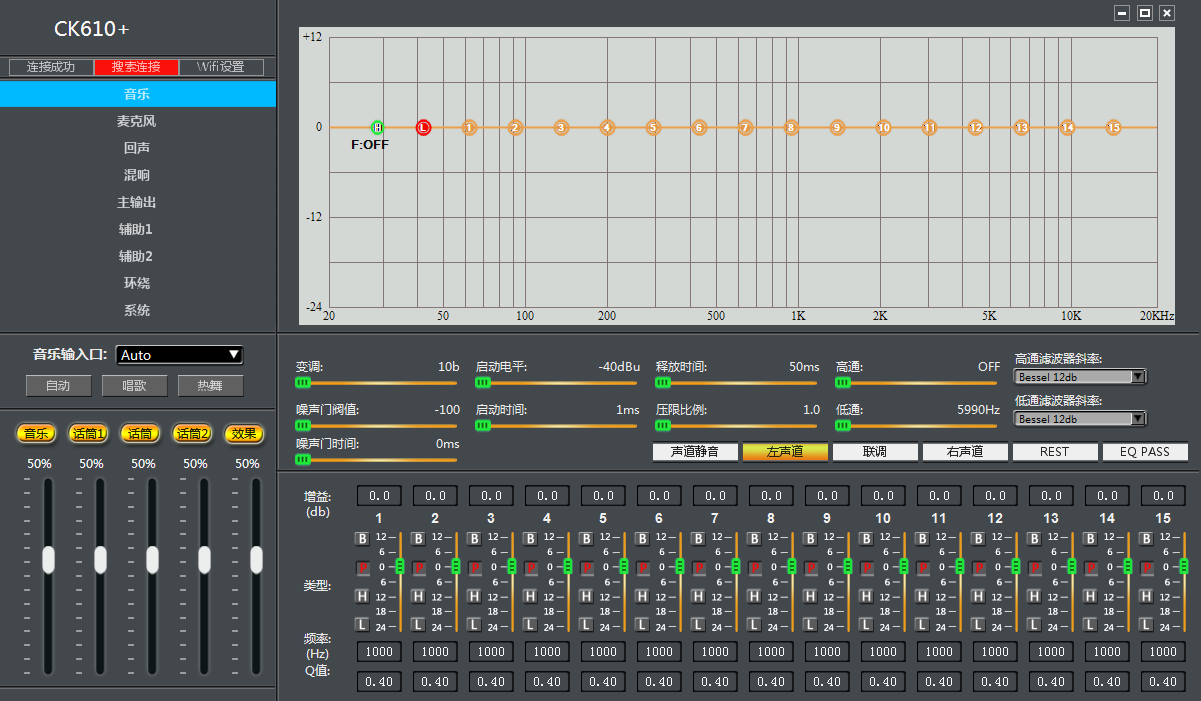
Task: Select the 左声道 left channel
Action: (785, 452)
